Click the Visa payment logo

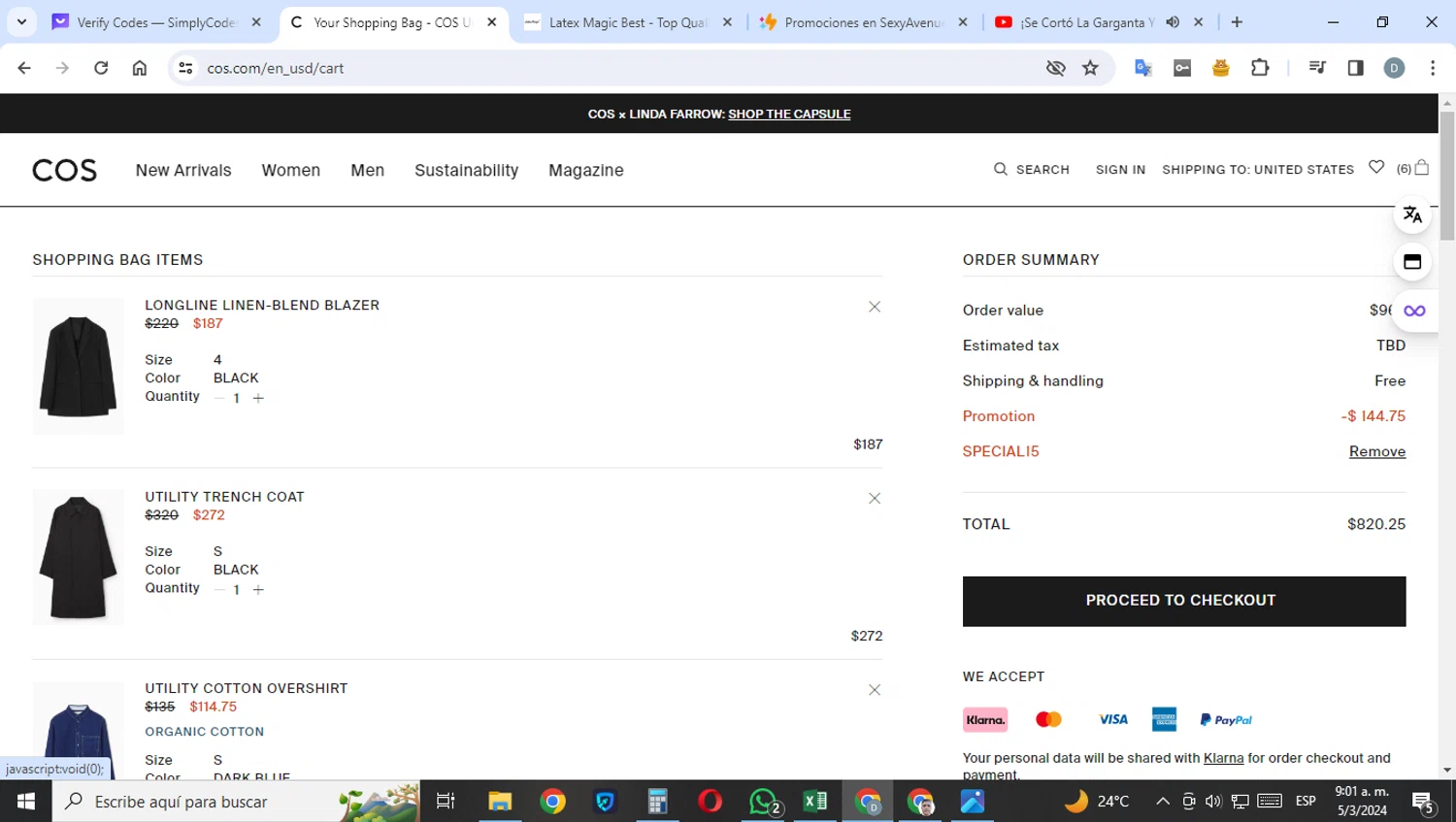[1113, 719]
